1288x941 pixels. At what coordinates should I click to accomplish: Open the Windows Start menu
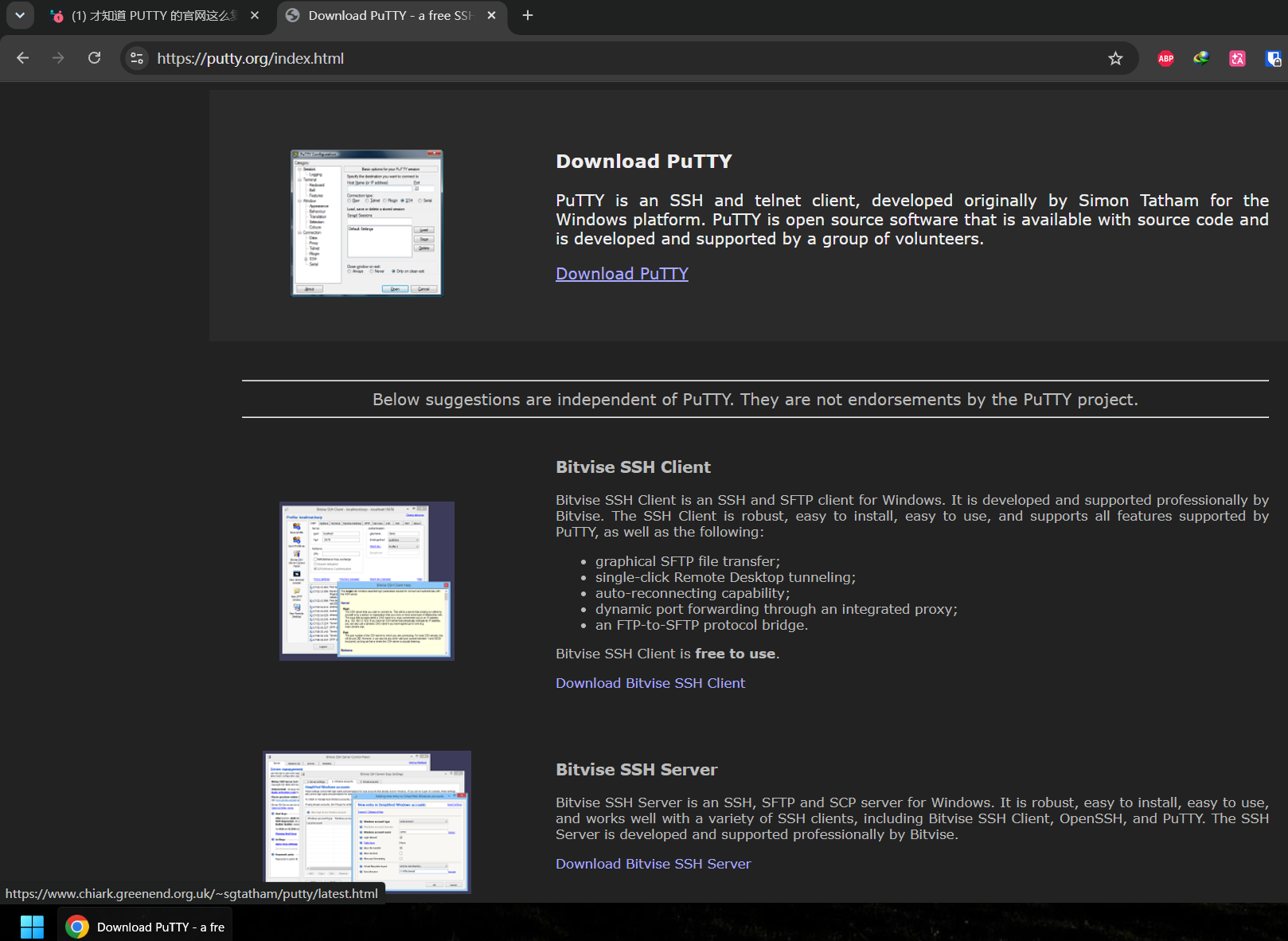coord(32,927)
